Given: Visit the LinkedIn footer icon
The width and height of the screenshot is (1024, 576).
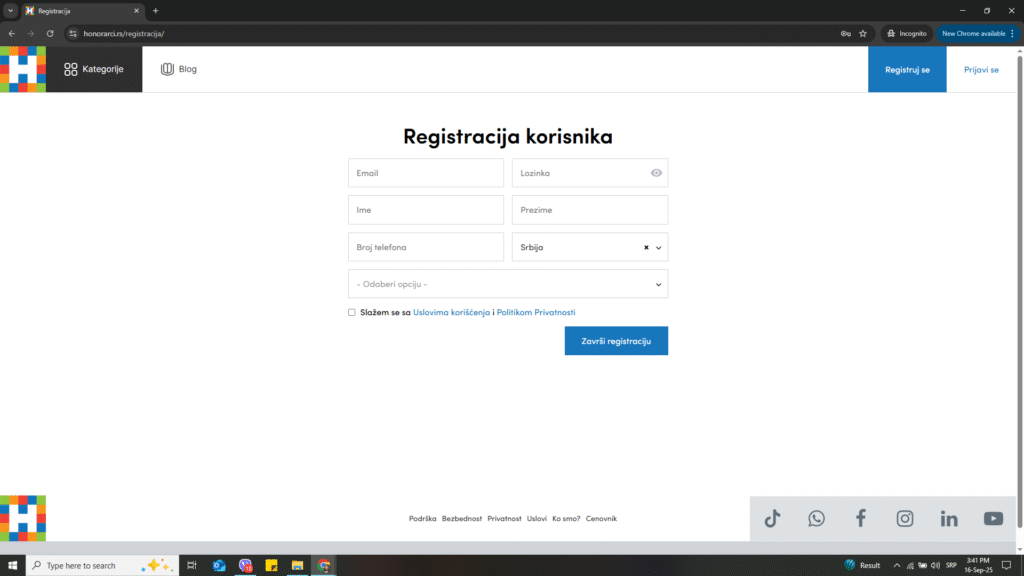Looking at the screenshot, I should click(949, 518).
